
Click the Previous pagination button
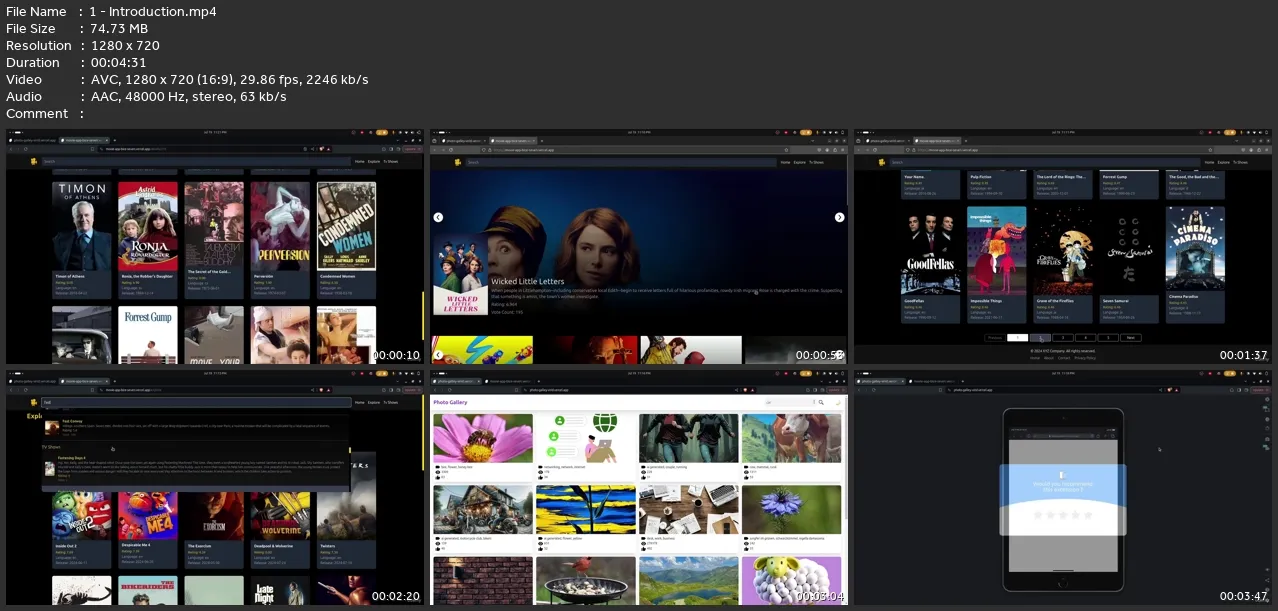click(995, 338)
